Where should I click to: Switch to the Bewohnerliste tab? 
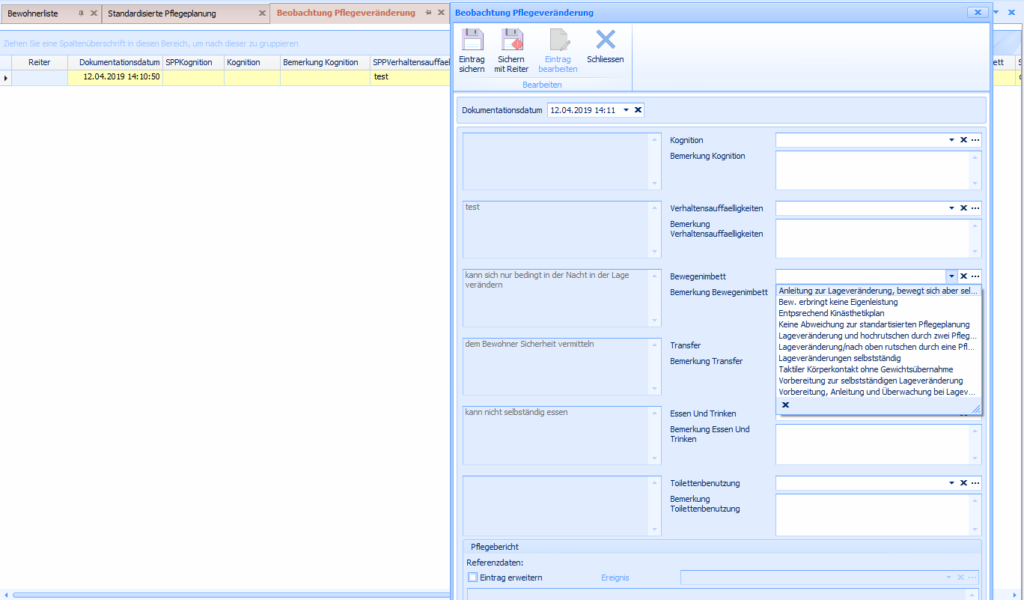[33, 13]
